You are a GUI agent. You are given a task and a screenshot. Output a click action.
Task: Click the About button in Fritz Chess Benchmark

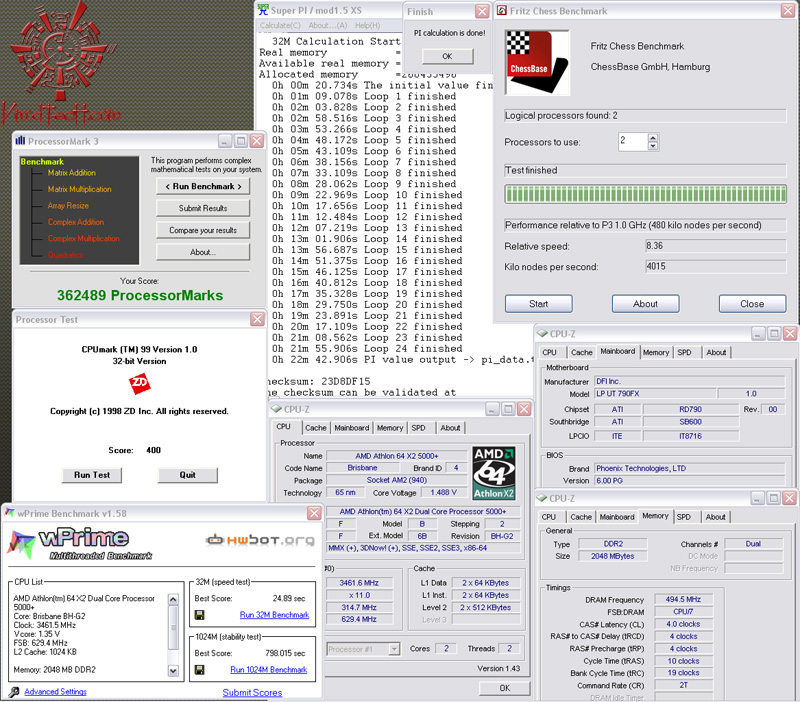tap(645, 304)
